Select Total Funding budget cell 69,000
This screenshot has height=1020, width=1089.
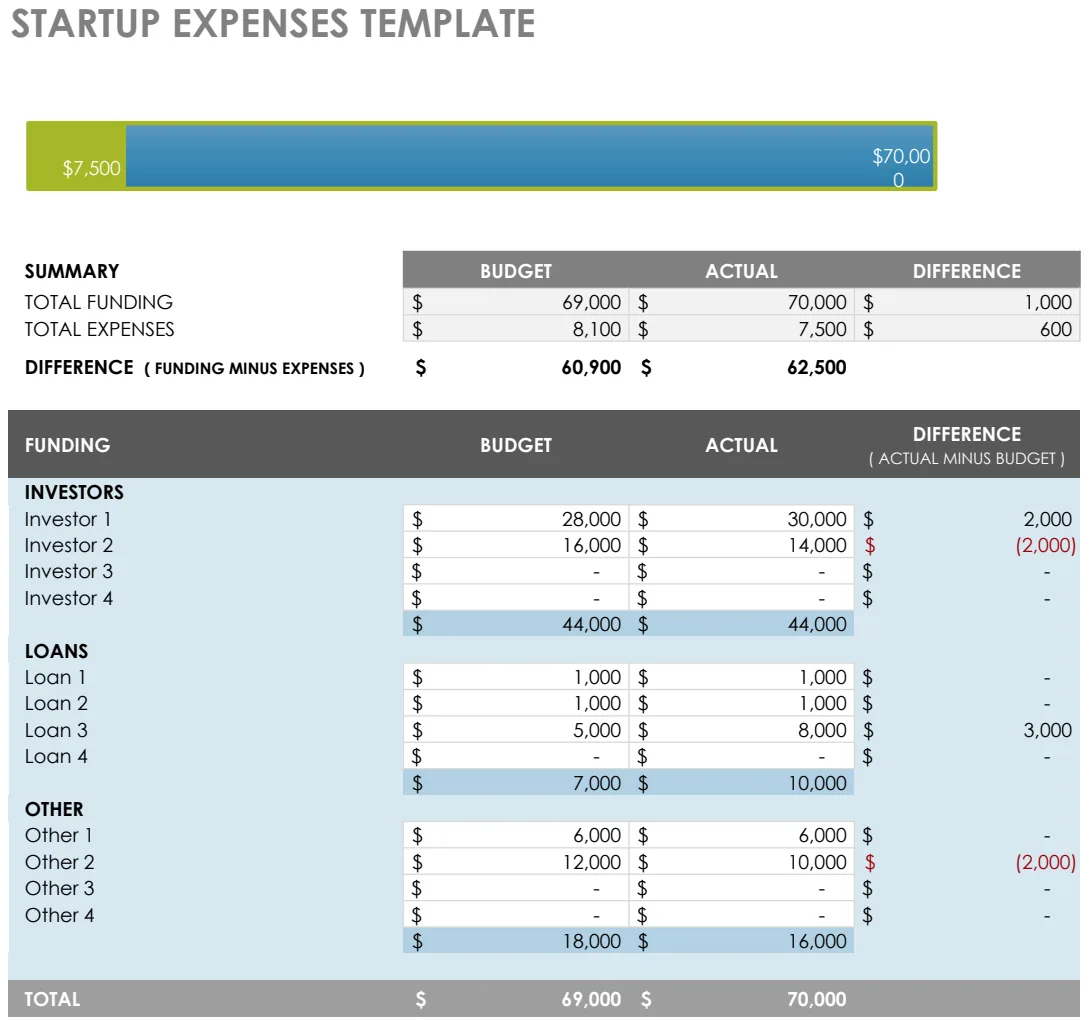point(516,302)
